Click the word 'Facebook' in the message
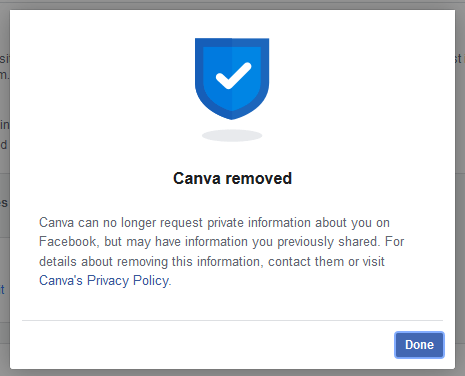The height and width of the screenshot is (376, 465). point(69,242)
